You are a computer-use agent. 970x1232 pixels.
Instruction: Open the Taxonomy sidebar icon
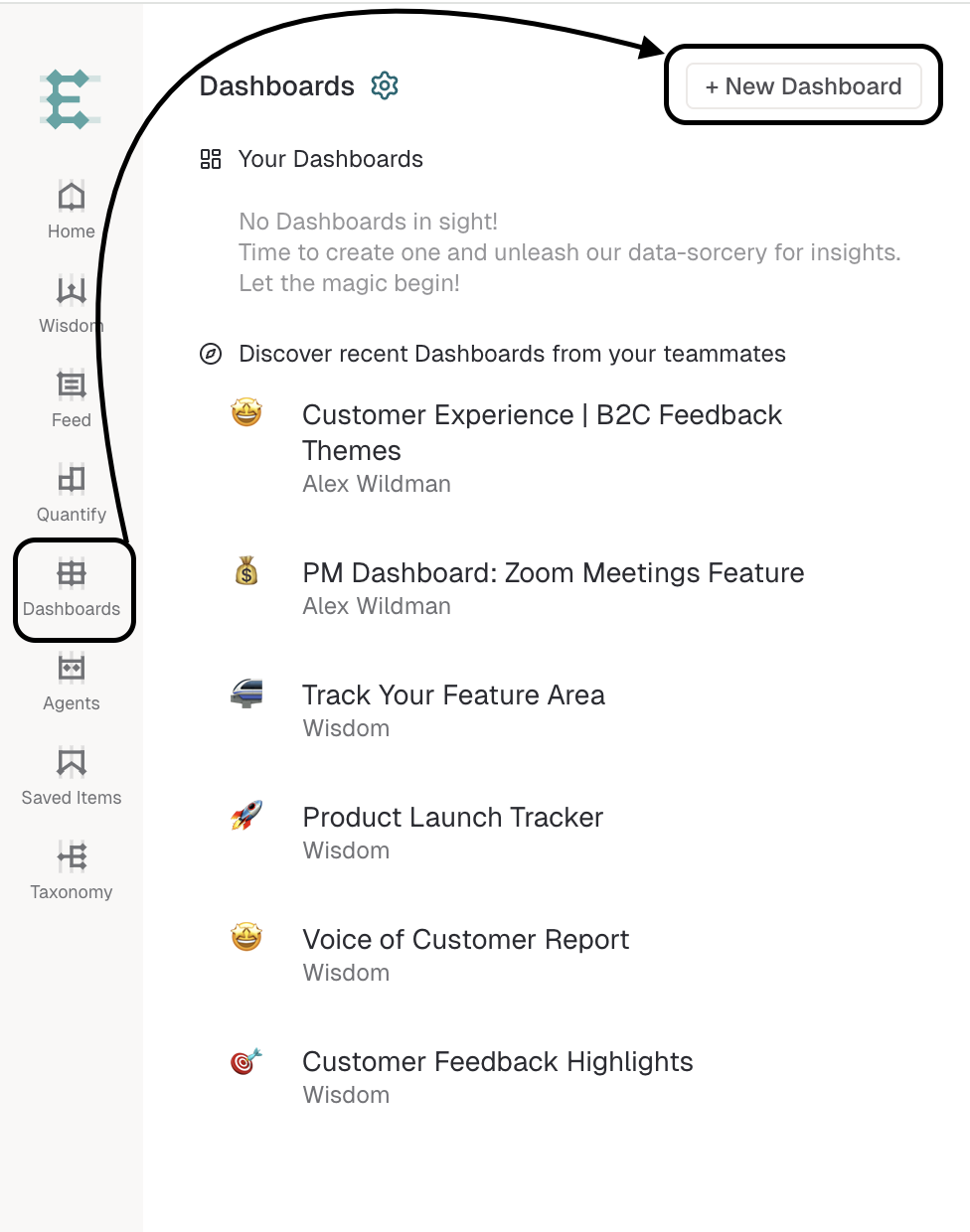pos(72,869)
